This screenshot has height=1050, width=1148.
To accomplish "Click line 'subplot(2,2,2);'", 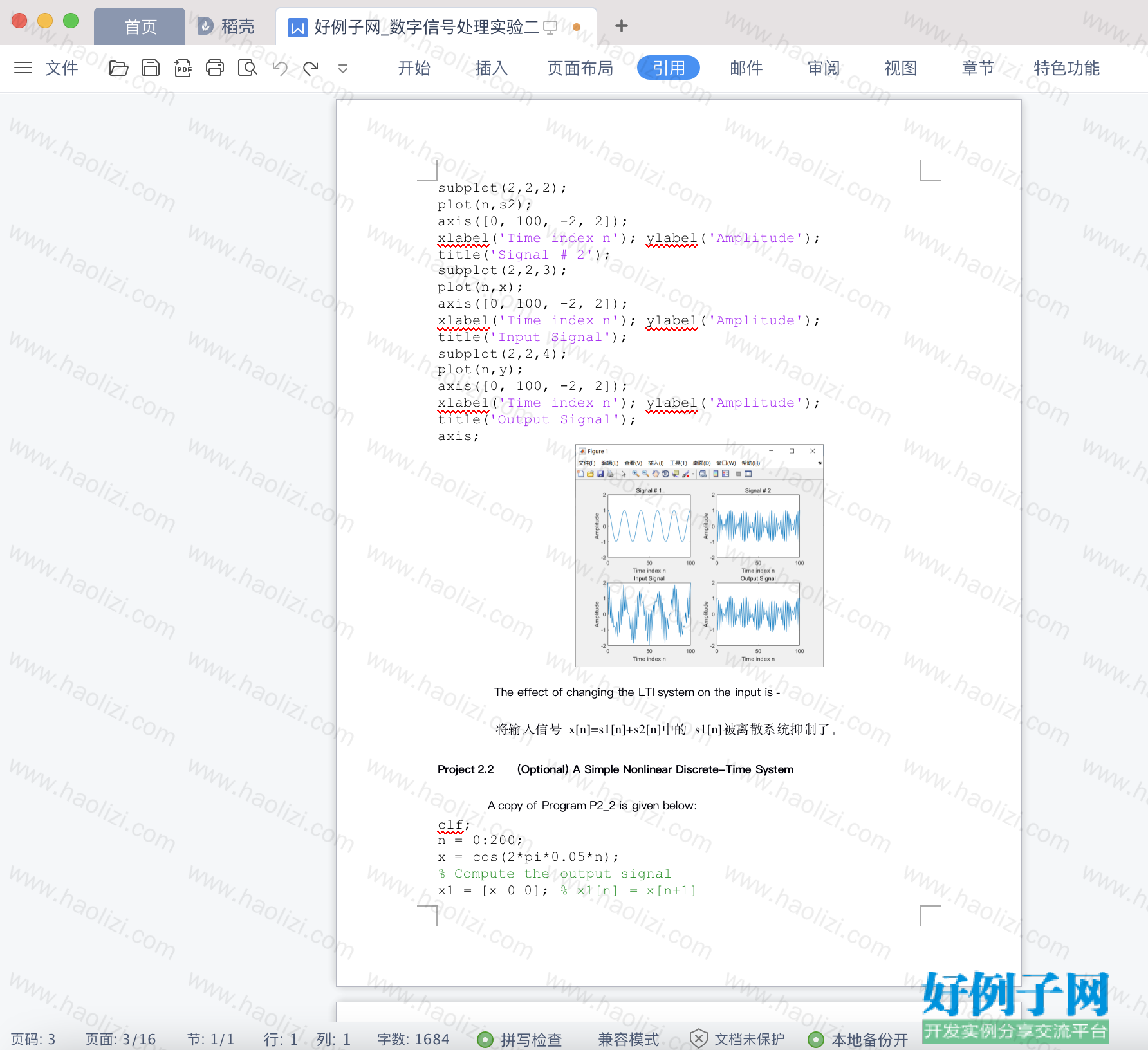I will pos(502,188).
